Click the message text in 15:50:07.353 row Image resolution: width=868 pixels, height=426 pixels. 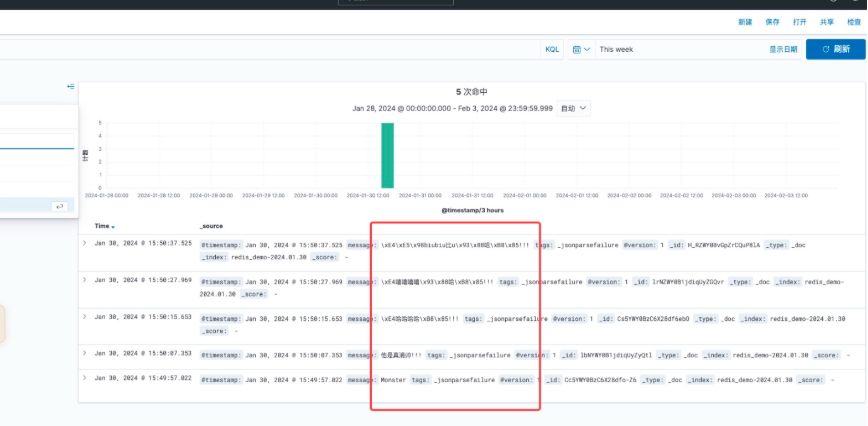[401, 355]
